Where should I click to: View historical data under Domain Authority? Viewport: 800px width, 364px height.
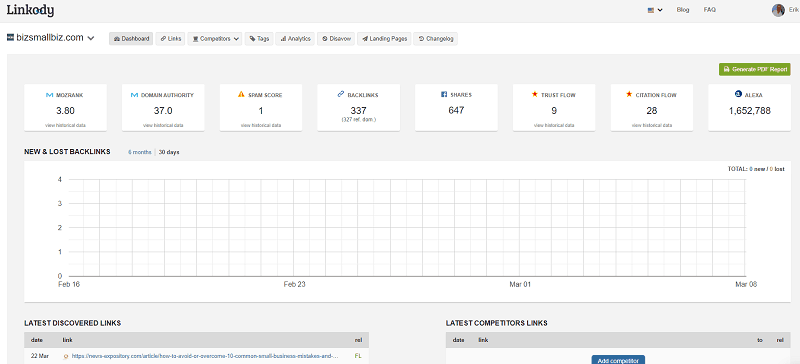pyautogui.click(x=163, y=125)
